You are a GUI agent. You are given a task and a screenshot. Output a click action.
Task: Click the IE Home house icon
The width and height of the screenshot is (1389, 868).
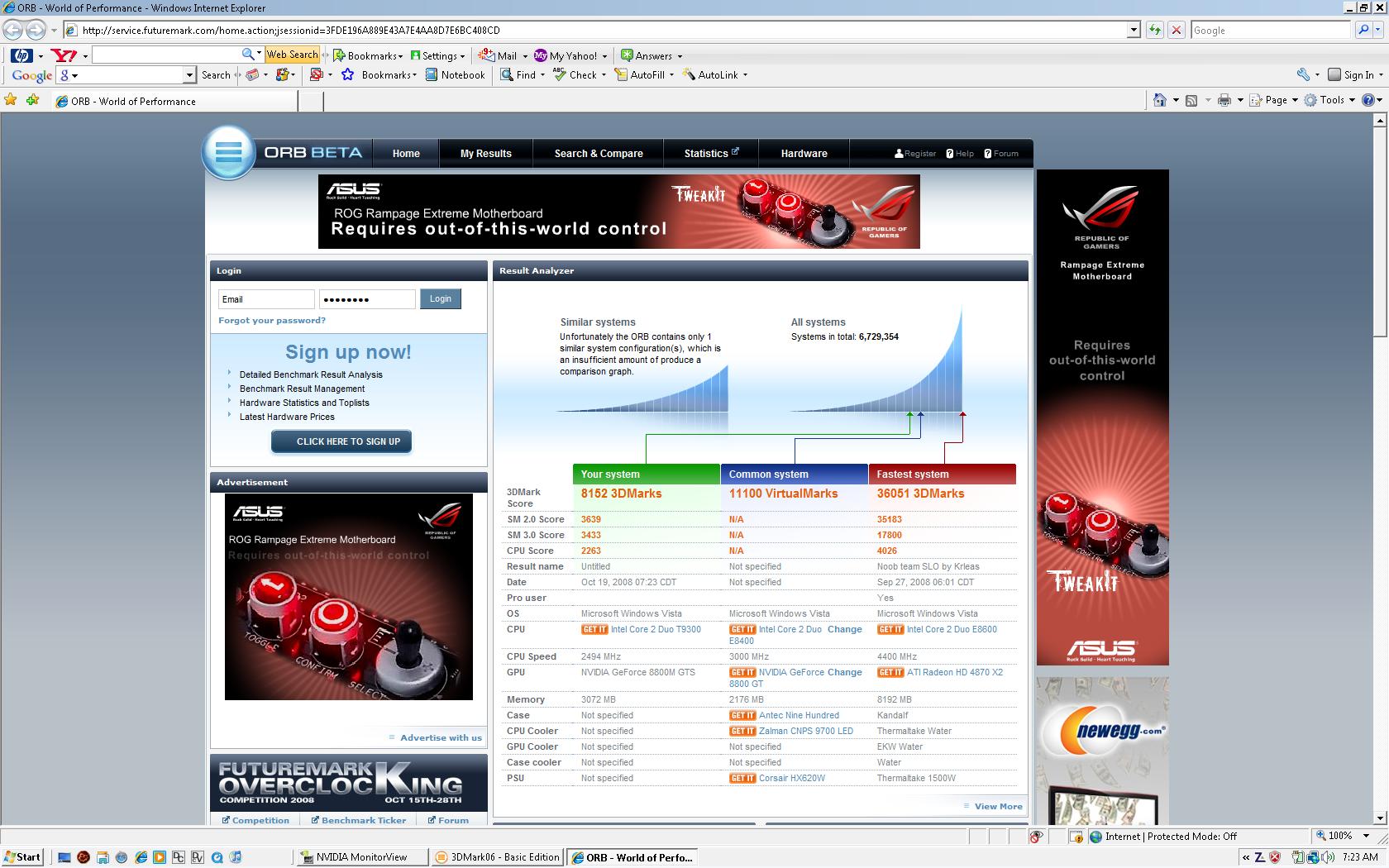tap(1160, 100)
